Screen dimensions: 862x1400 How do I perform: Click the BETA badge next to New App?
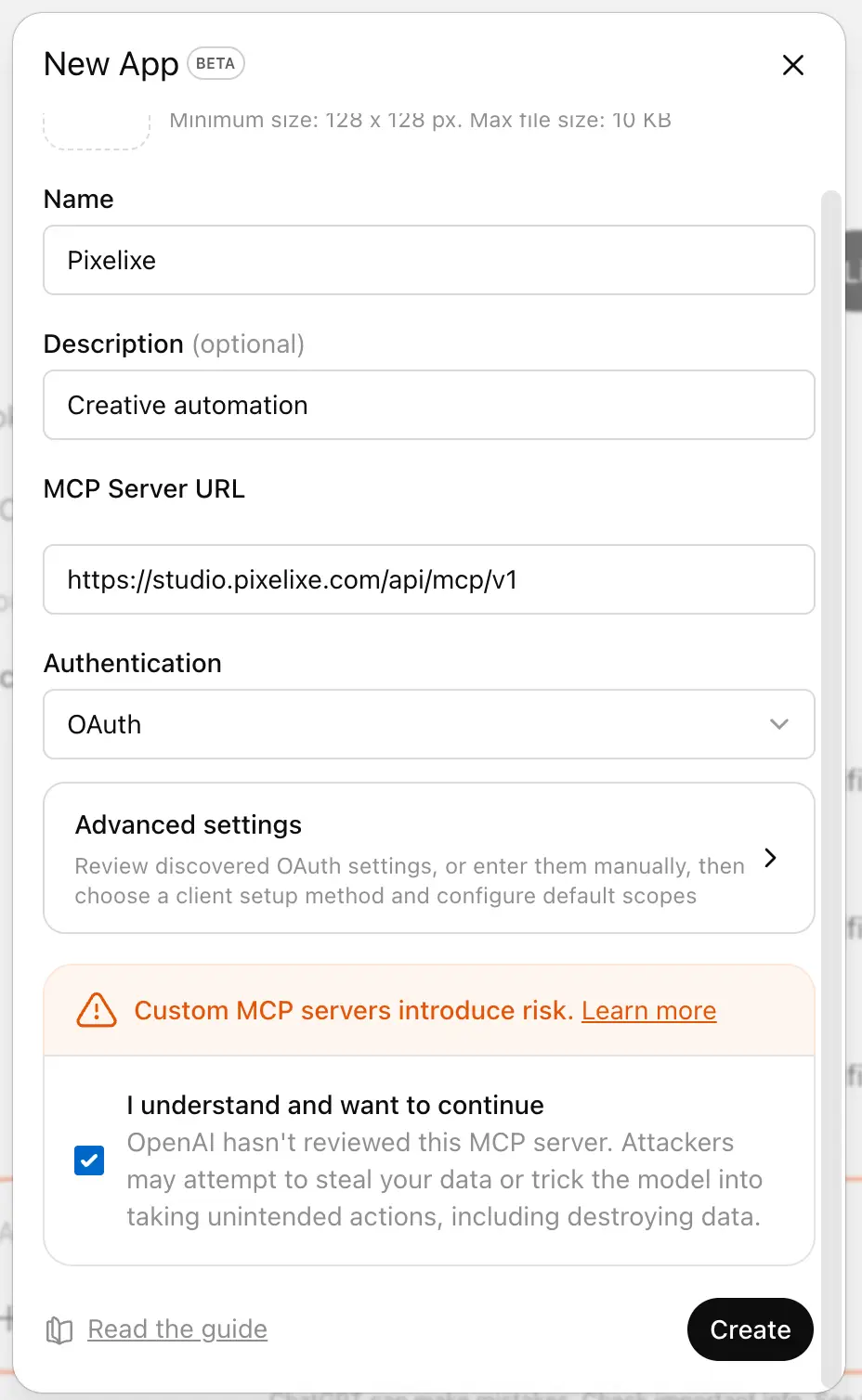[215, 63]
